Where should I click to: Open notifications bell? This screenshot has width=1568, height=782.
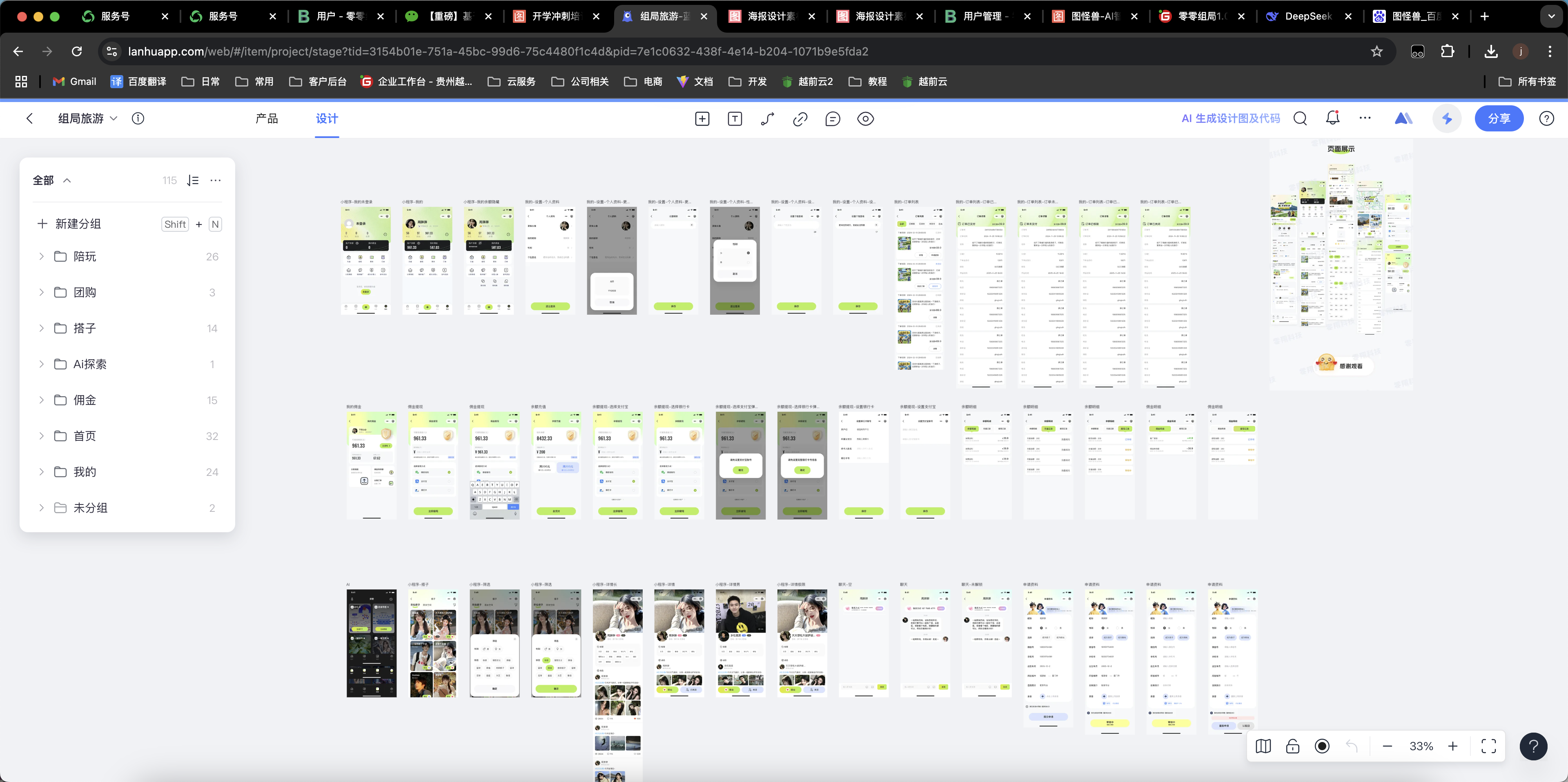(x=1332, y=118)
